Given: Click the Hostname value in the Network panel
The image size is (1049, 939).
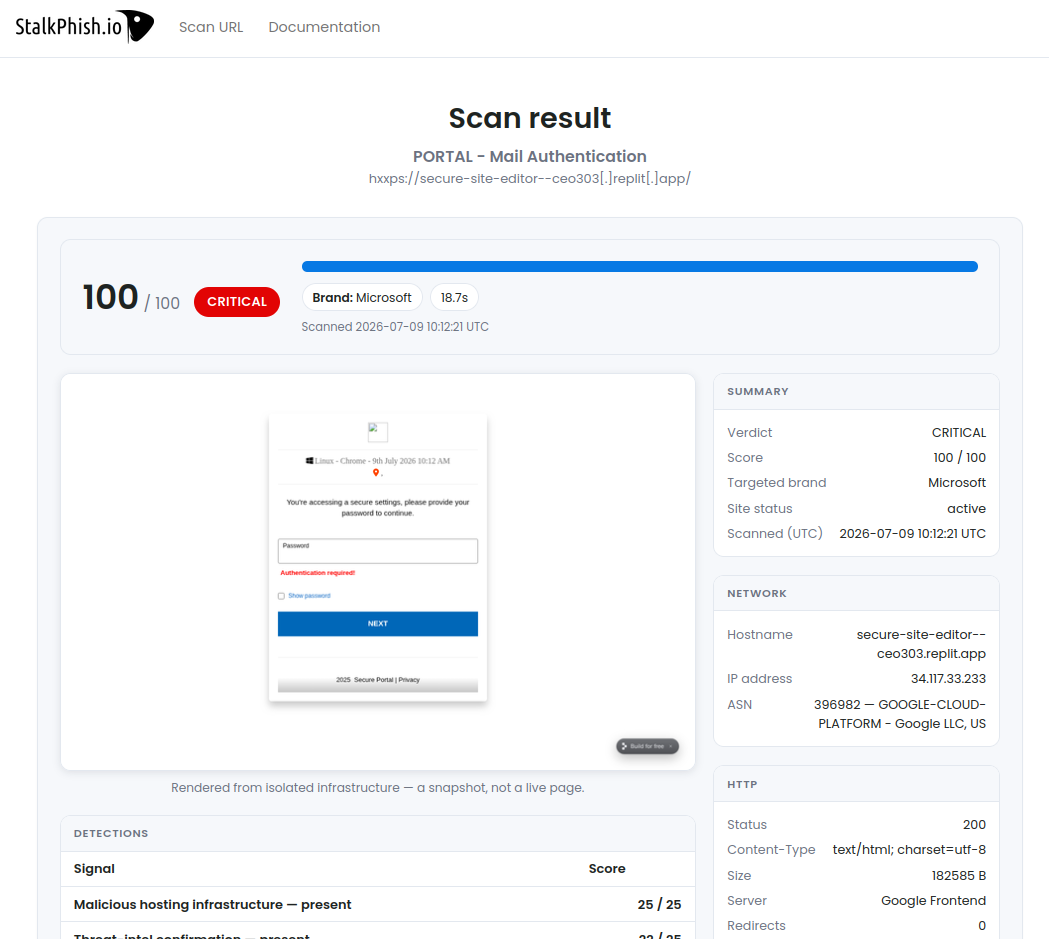Looking at the screenshot, I should (921, 644).
